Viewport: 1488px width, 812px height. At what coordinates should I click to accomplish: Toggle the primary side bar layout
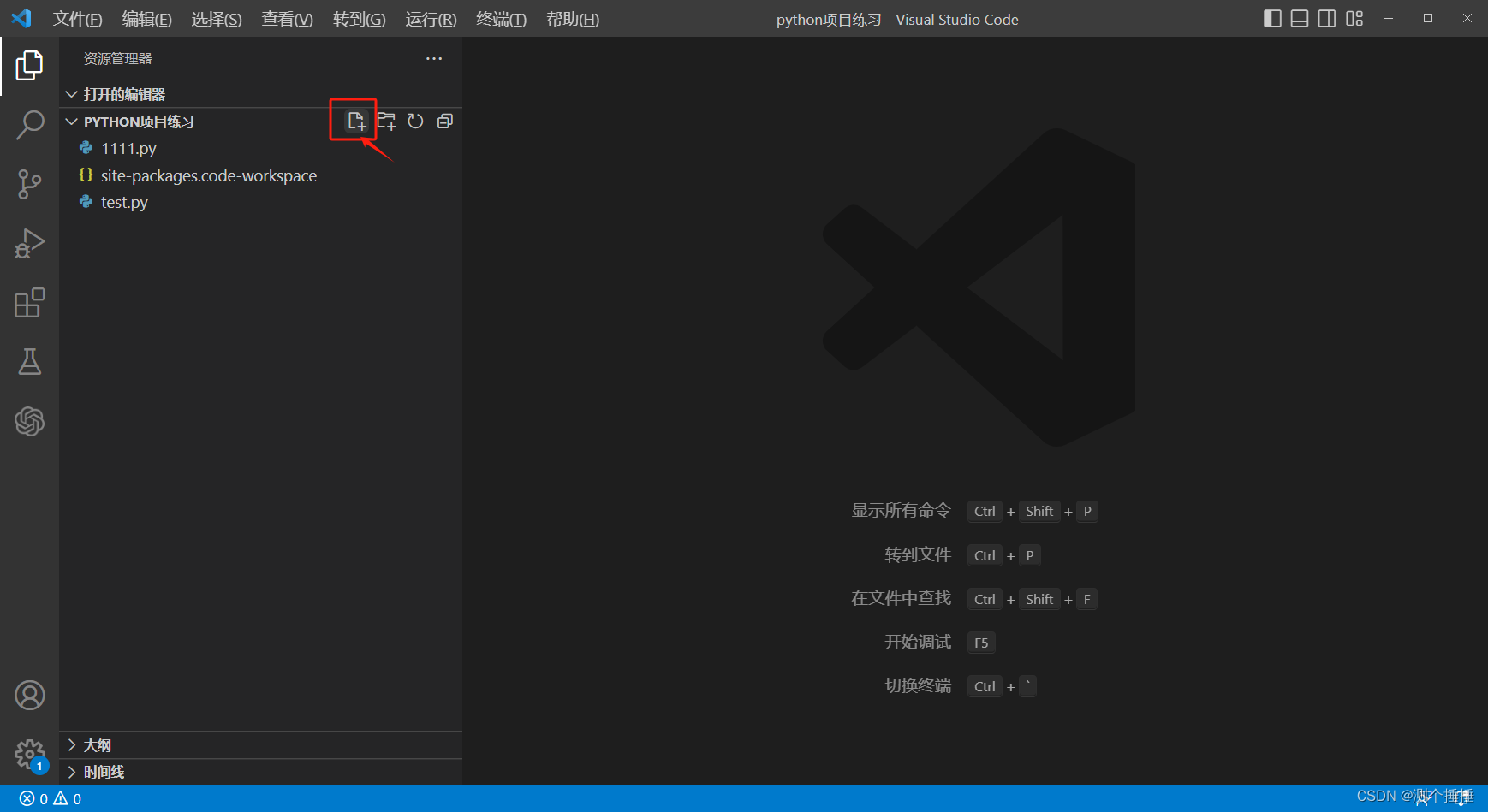pos(1272,19)
